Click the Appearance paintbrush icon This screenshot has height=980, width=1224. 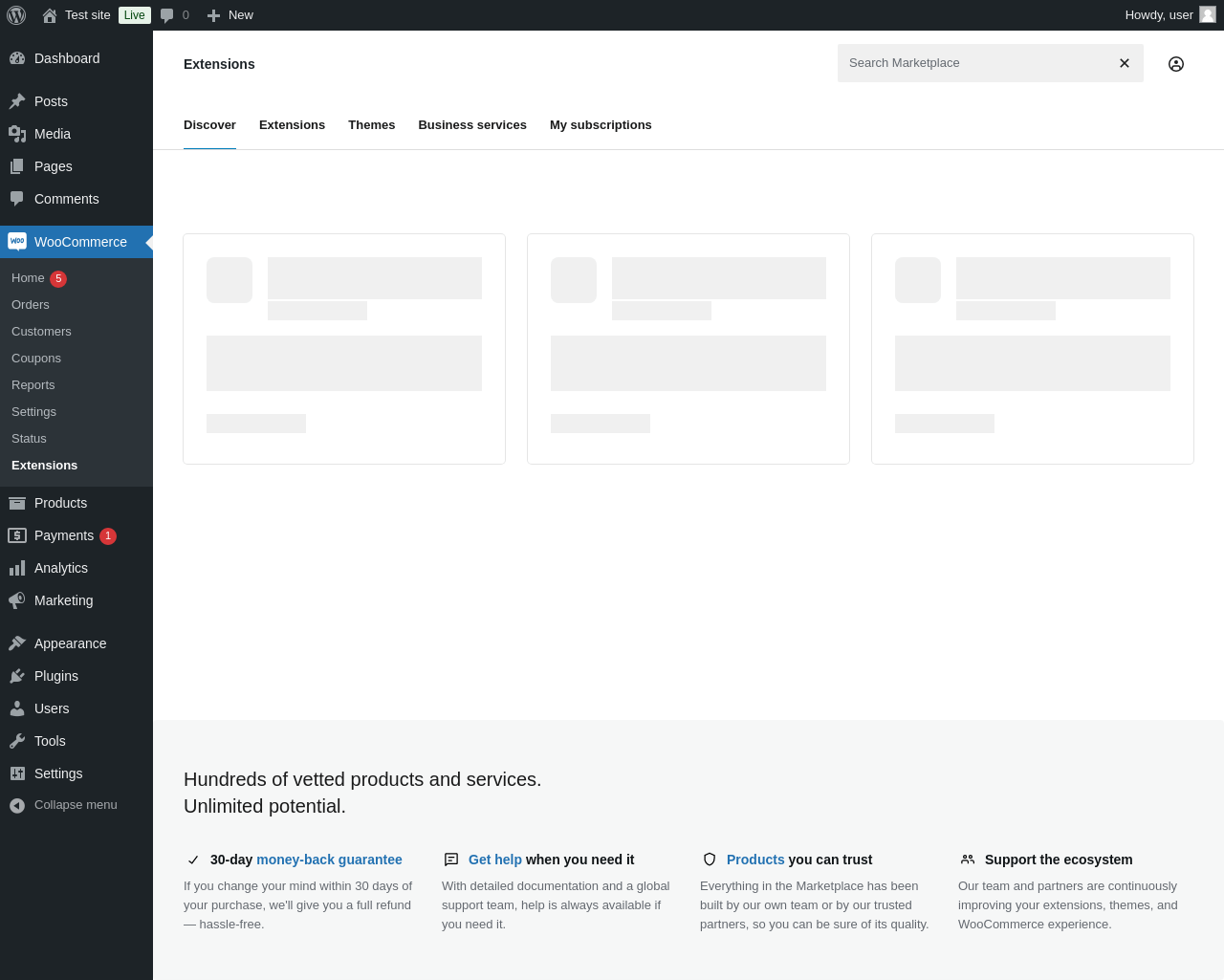[17, 643]
